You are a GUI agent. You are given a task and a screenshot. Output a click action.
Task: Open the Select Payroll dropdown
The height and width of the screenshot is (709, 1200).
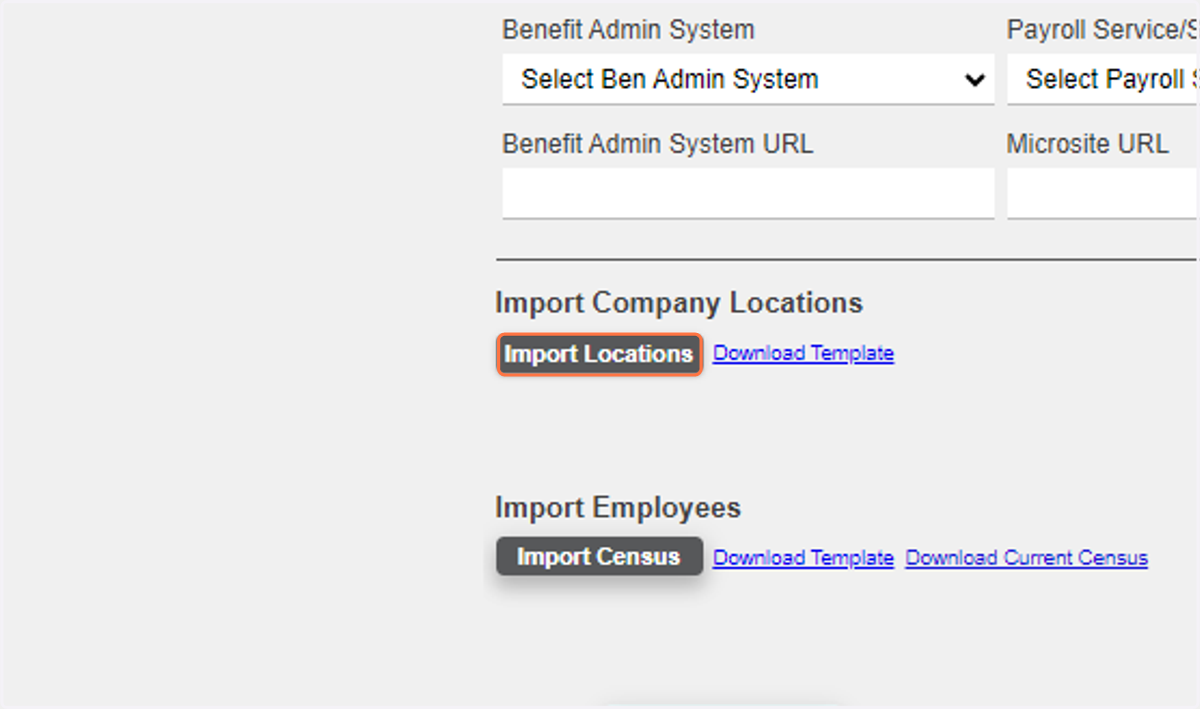[x=1103, y=79]
